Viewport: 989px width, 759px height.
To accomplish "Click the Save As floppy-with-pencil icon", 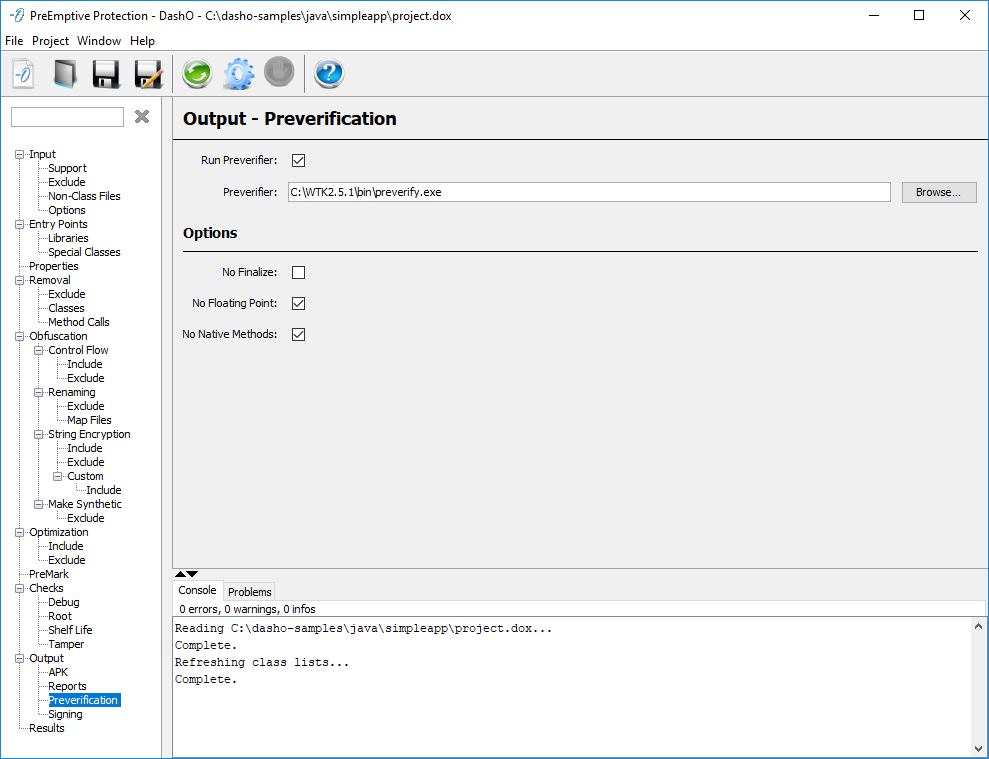I will click(x=148, y=74).
